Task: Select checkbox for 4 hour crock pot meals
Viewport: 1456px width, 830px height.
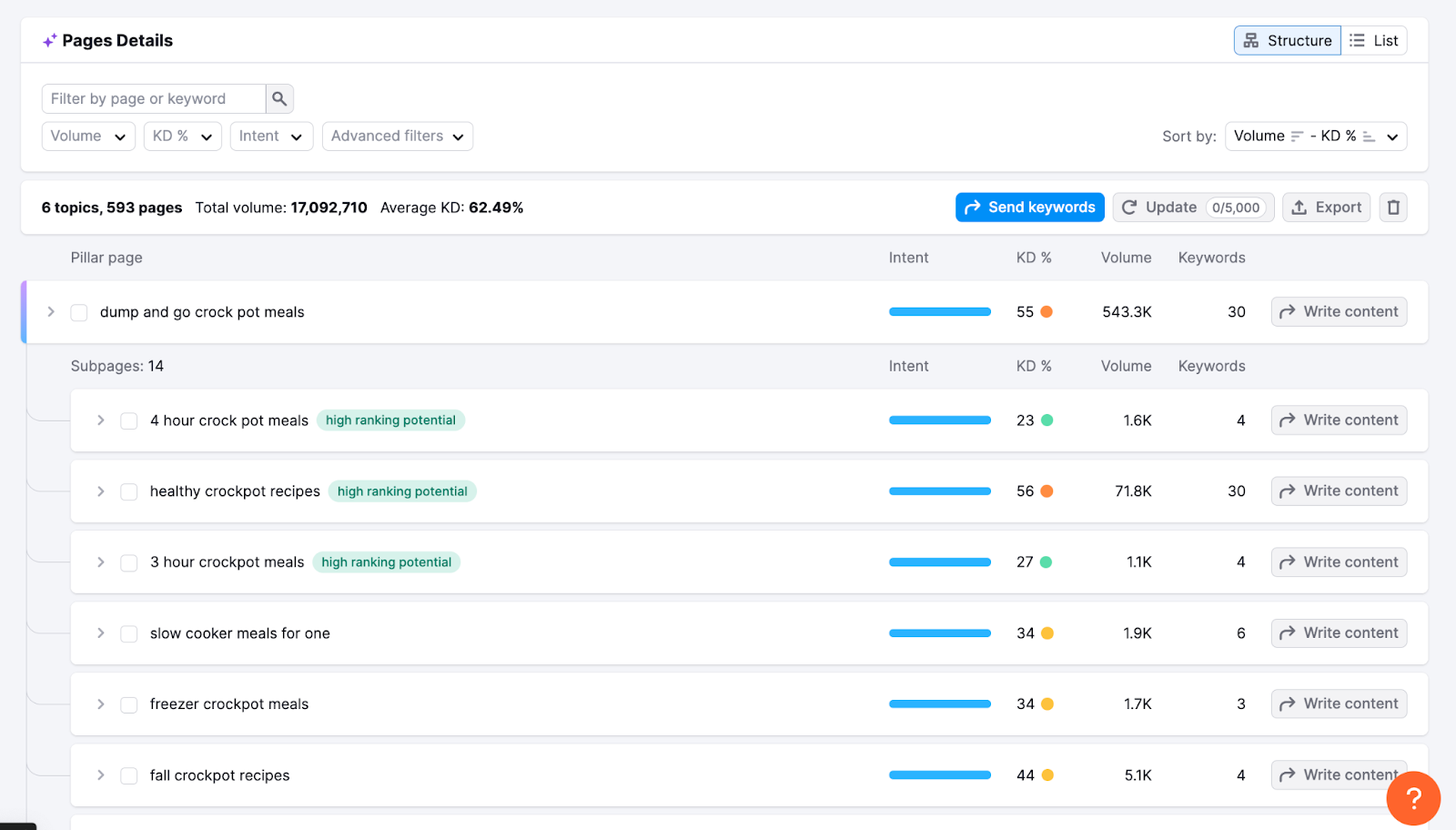Action: click(x=129, y=420)
